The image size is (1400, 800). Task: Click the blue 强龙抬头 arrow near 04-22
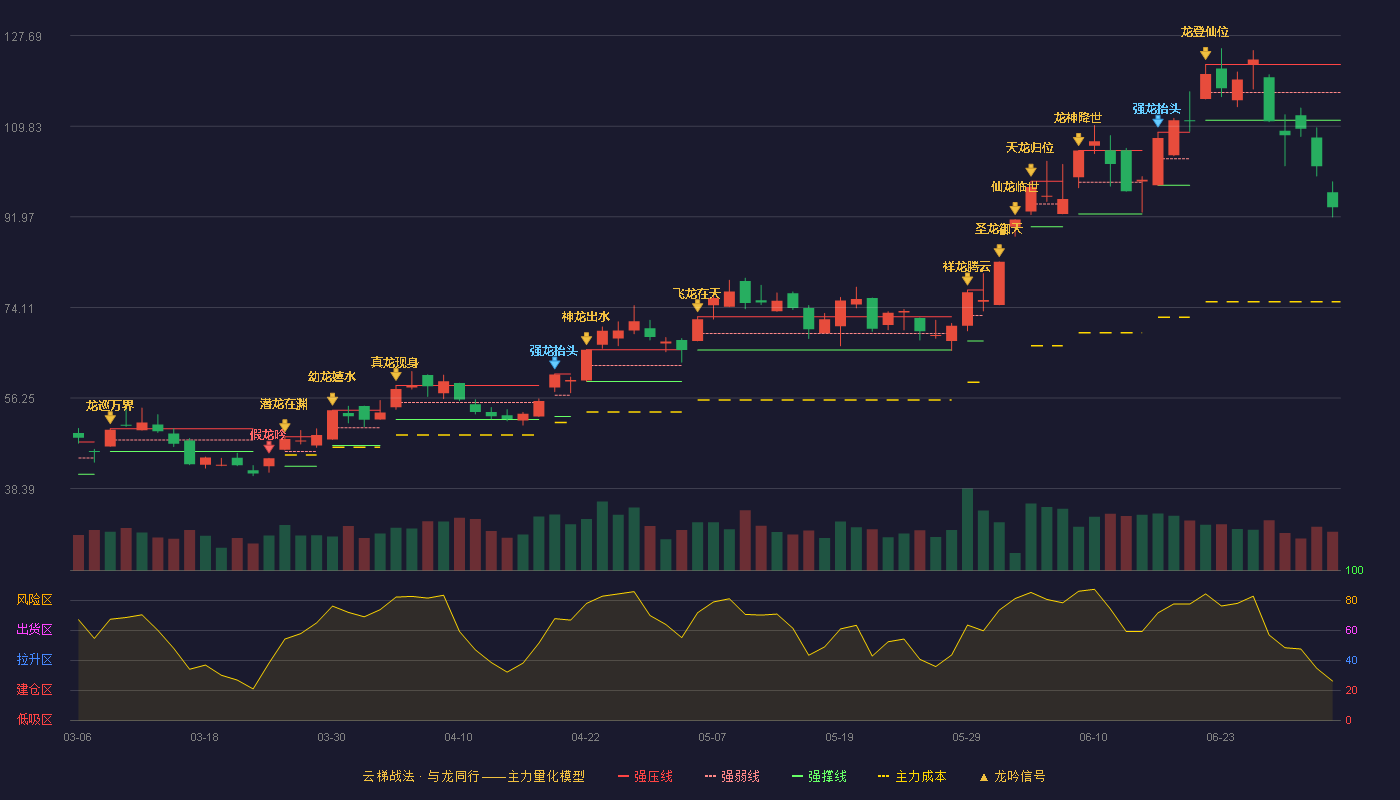click(x=554, y=363)
